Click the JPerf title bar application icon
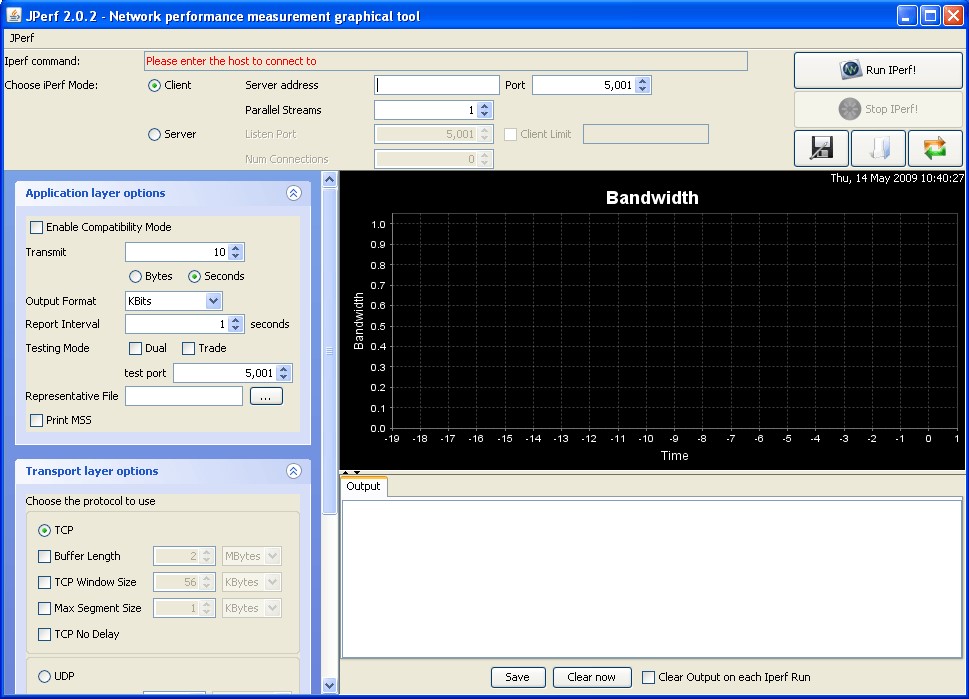 [13, 16]
